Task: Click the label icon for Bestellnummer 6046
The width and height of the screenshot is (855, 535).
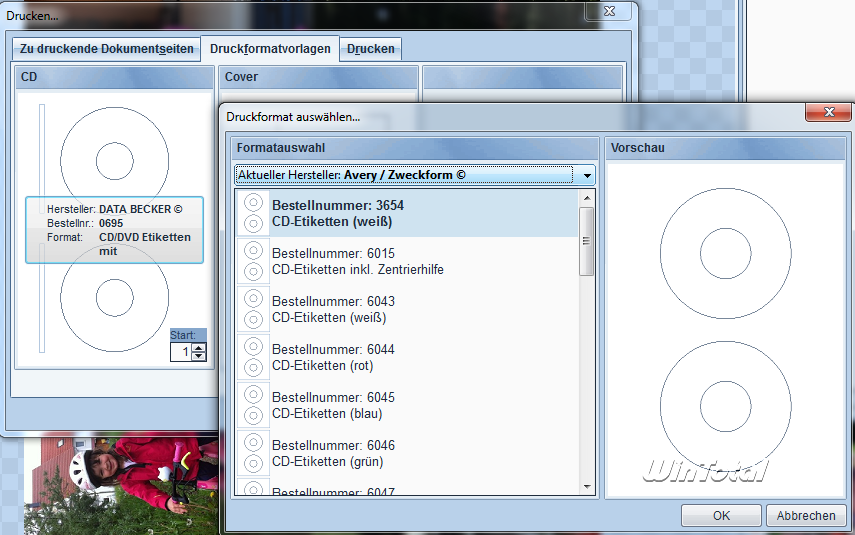Action: click(x=253, y=453)
